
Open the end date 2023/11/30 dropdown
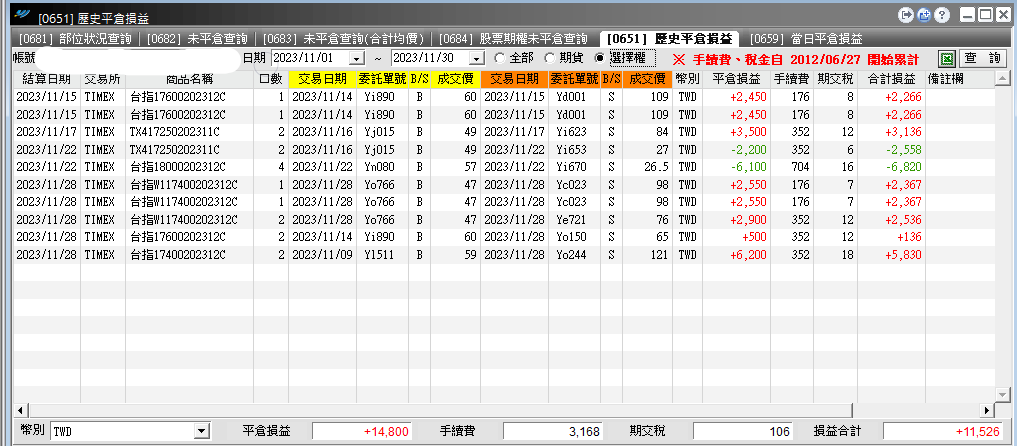[477, 59]
